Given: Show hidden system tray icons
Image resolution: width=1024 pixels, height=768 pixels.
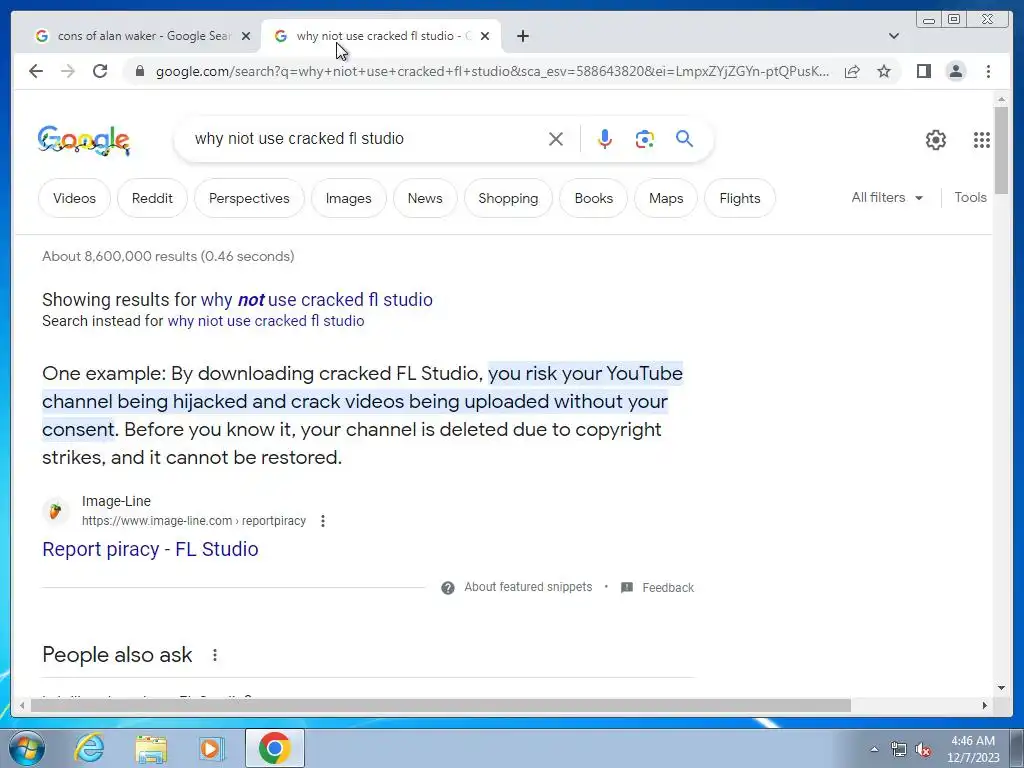Looking at the screenshot, I should point(874,749).
